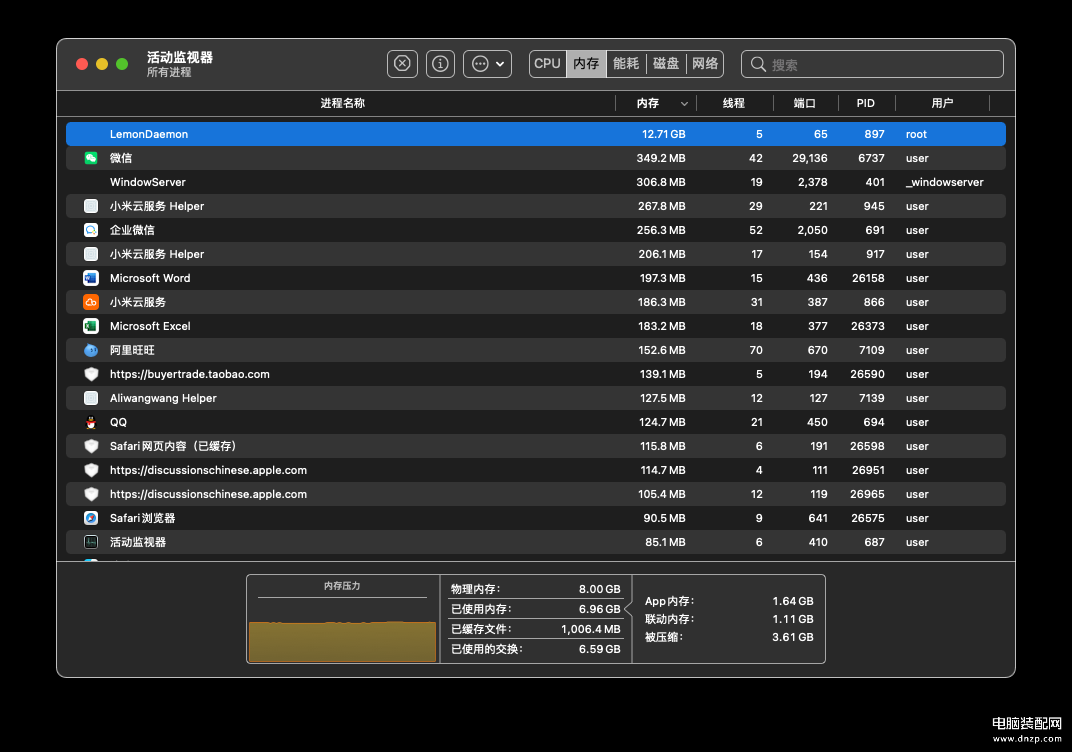Switch to the 磁盘 tab
The height and width of the screenshot is (752, 1072).
[x=666, y=64]
